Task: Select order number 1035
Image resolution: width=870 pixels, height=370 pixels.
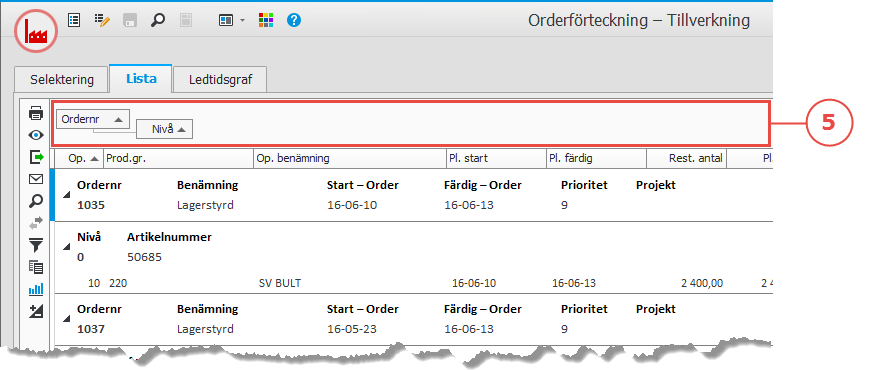Action: pyautogui.click(x=91, y=205)
